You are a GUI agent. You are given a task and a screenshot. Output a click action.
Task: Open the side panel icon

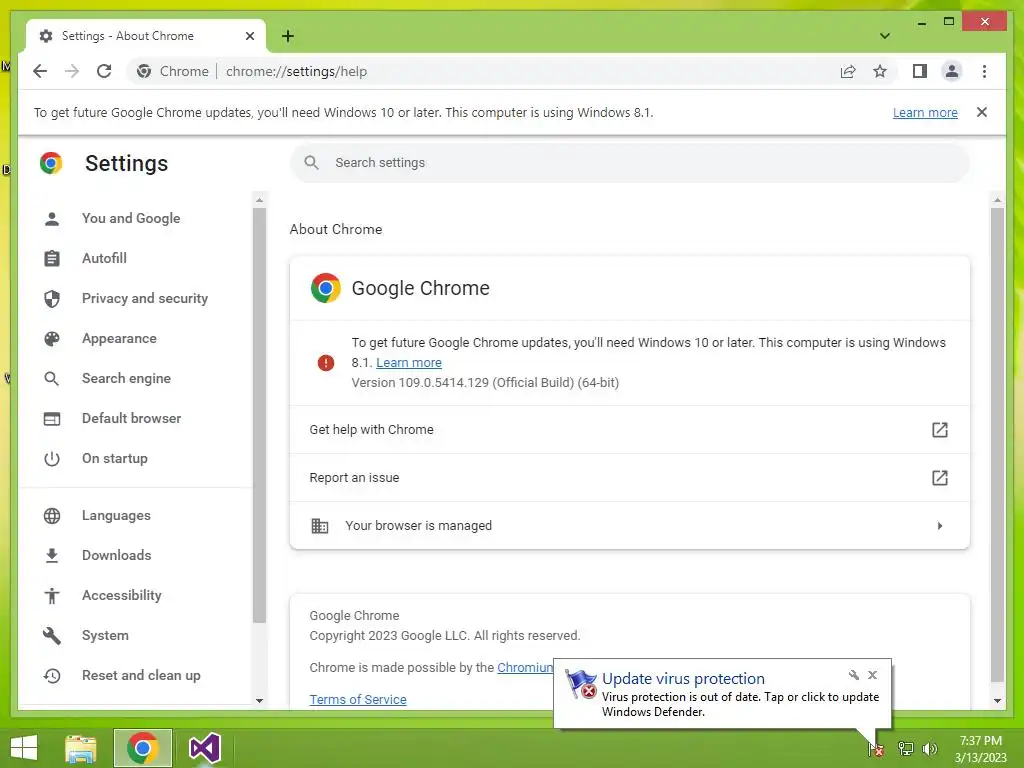click(920, 71)
